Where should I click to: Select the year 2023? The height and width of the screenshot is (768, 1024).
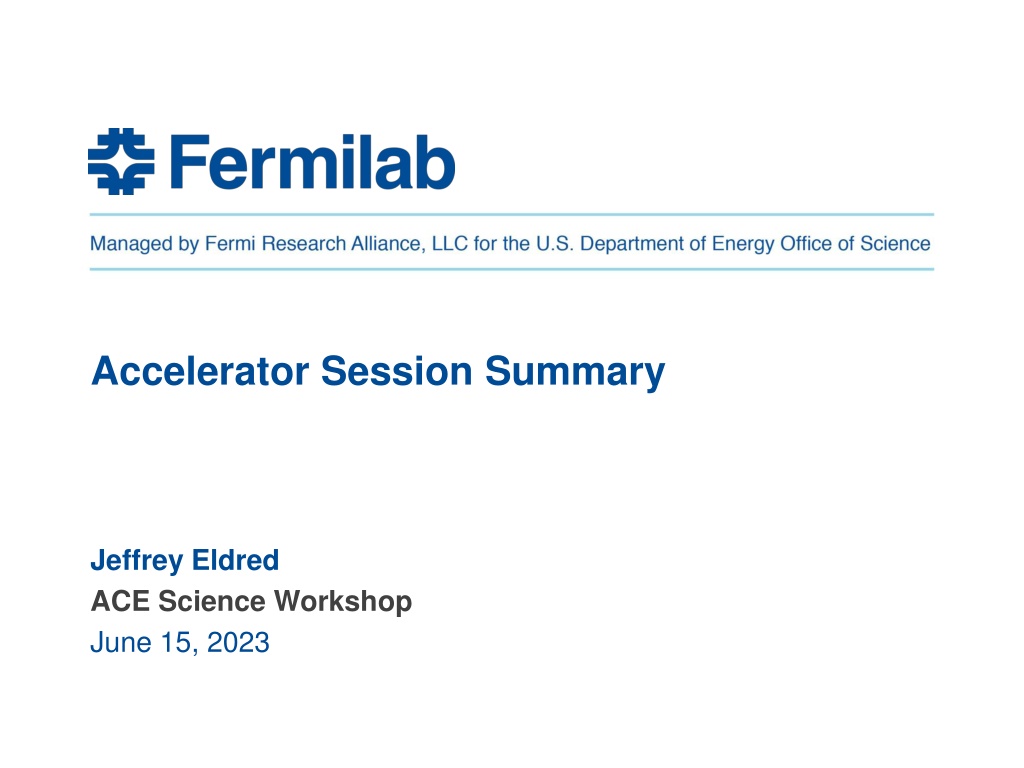(x=238, y=642)
